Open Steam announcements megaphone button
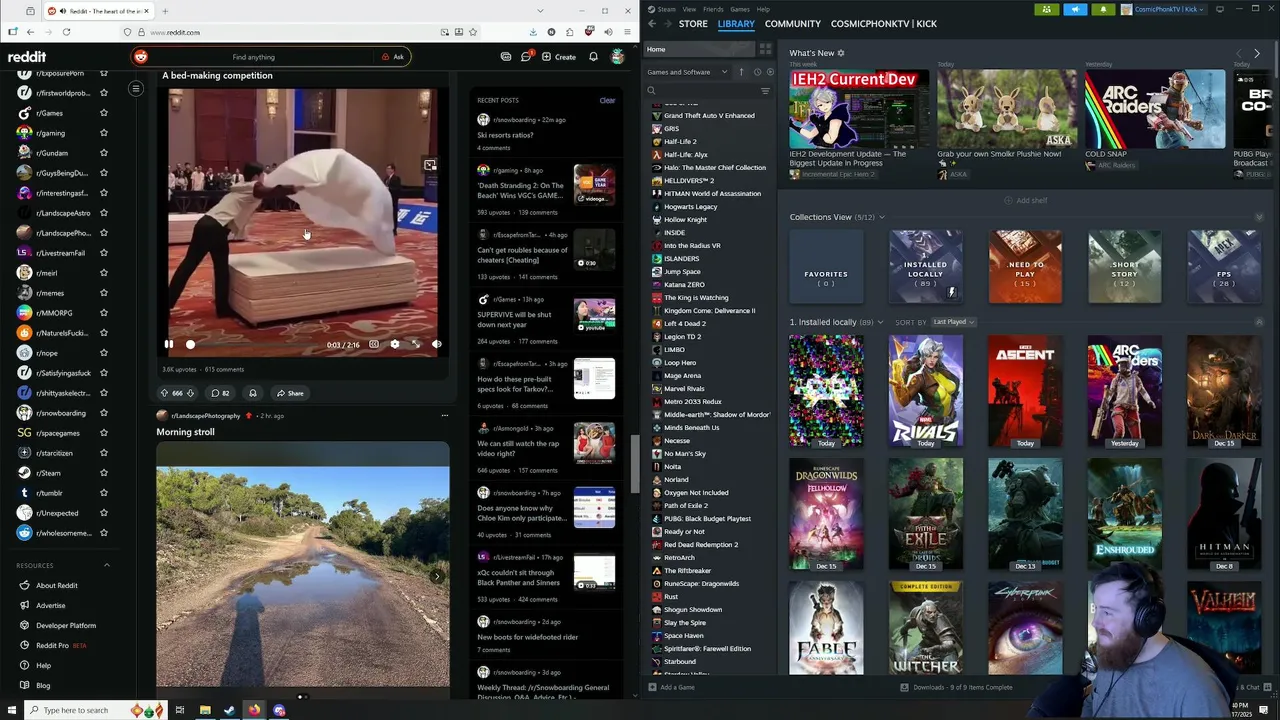The width and height of the screenshot is (1280, 720). click(x=1075, y=9)
